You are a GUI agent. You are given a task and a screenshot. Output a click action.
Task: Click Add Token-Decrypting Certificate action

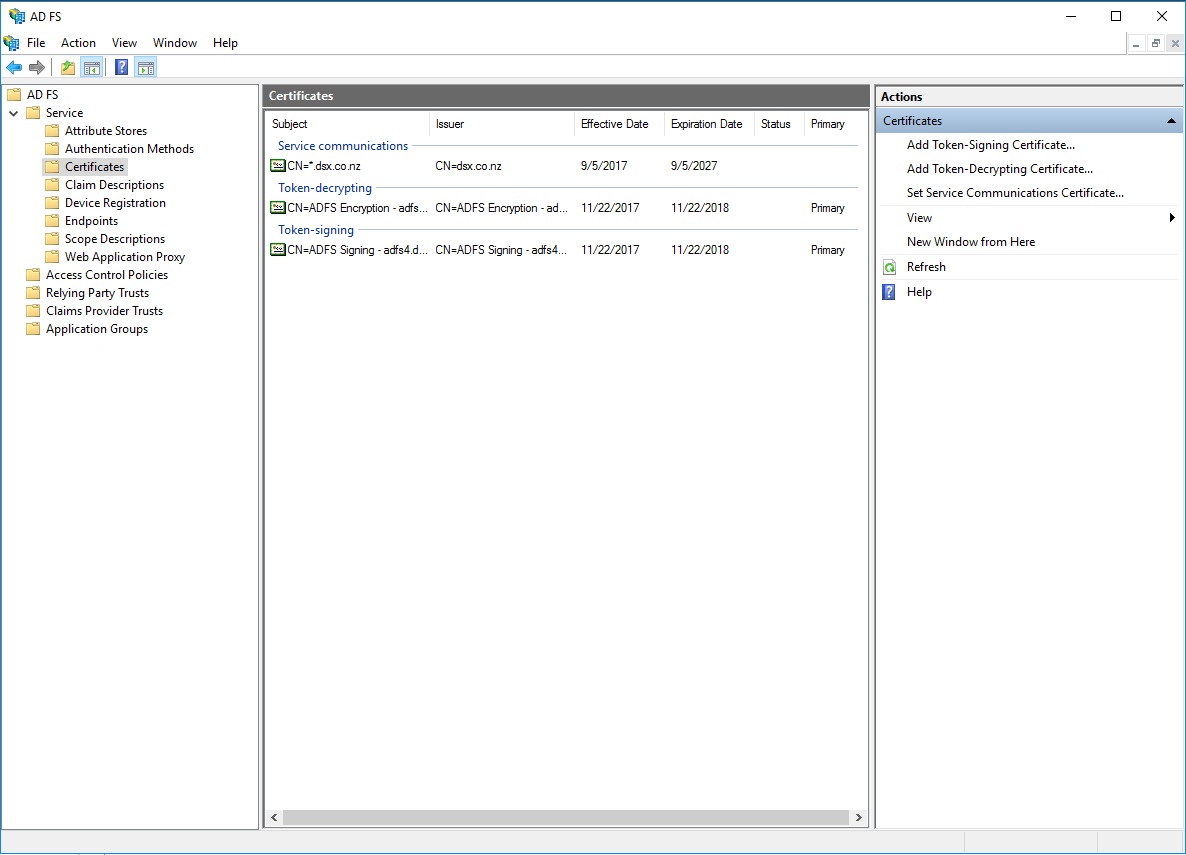click(x=1000, y=169)
